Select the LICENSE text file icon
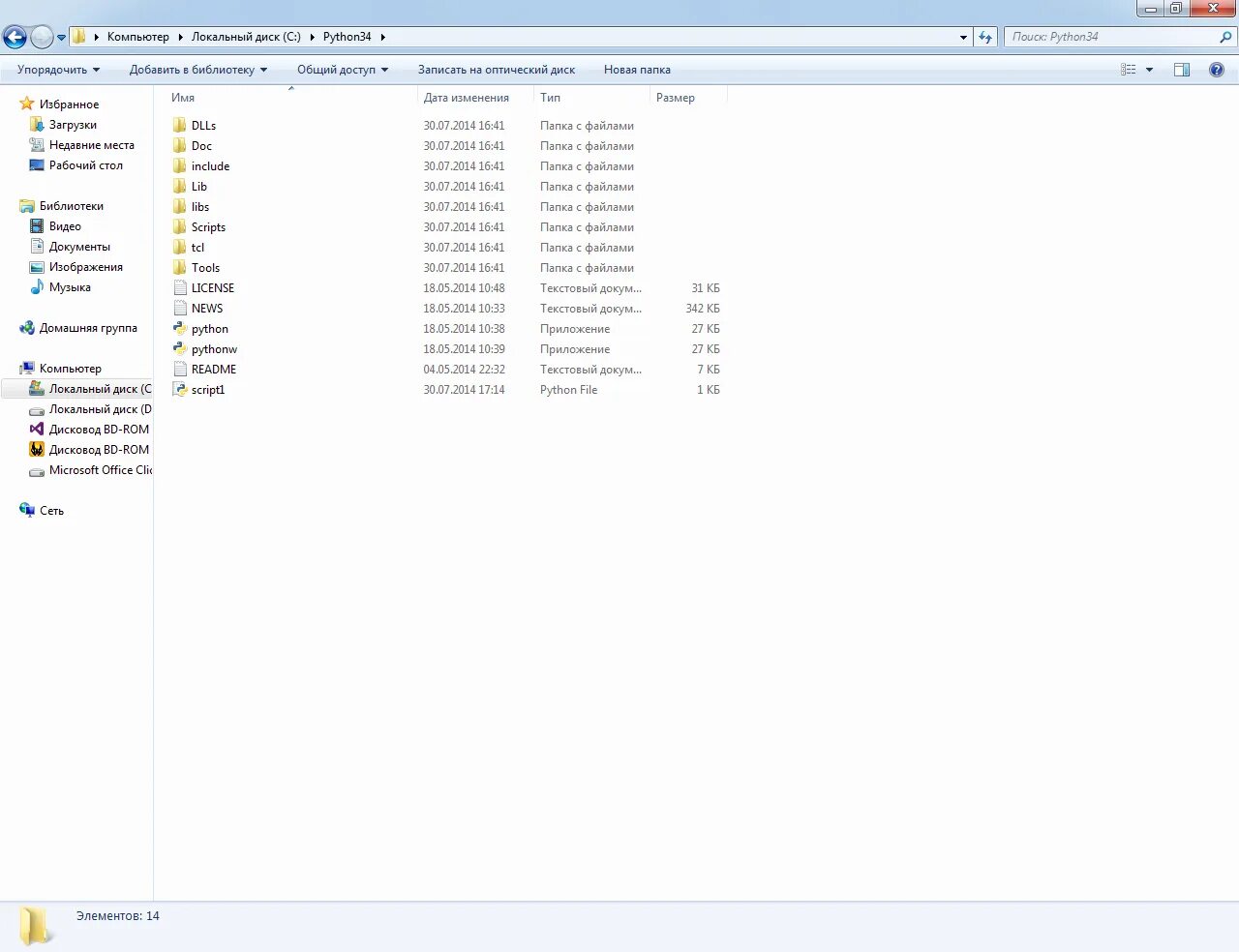The image size is (1239, 952). click(x=180, y=288)
